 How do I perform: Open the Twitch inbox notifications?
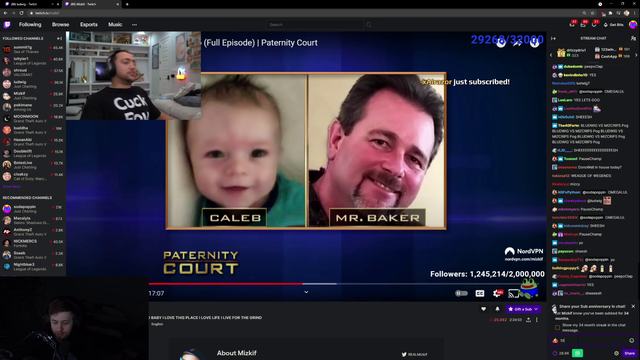point(583,24)
